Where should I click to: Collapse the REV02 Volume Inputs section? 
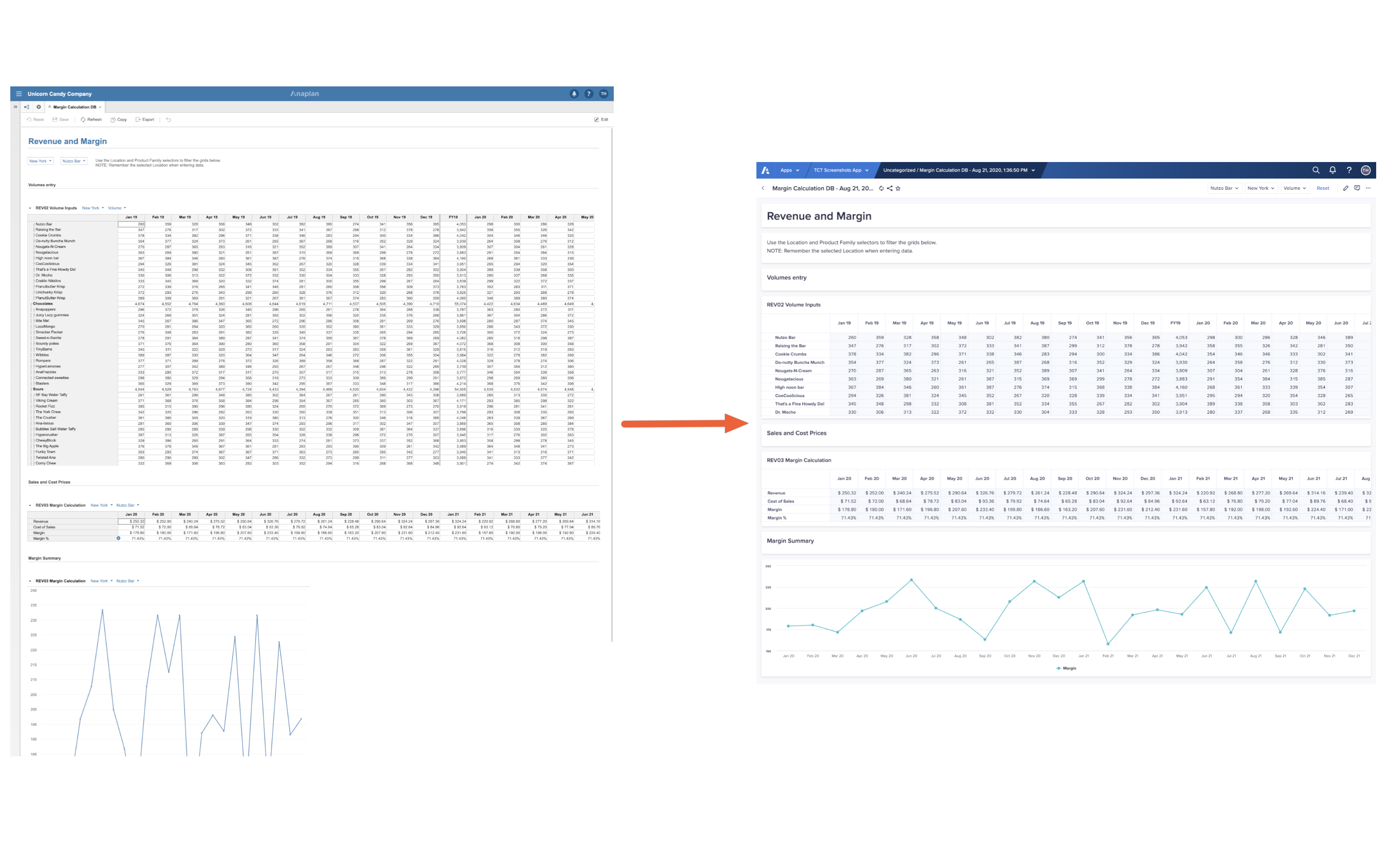[x=30, y=208]
